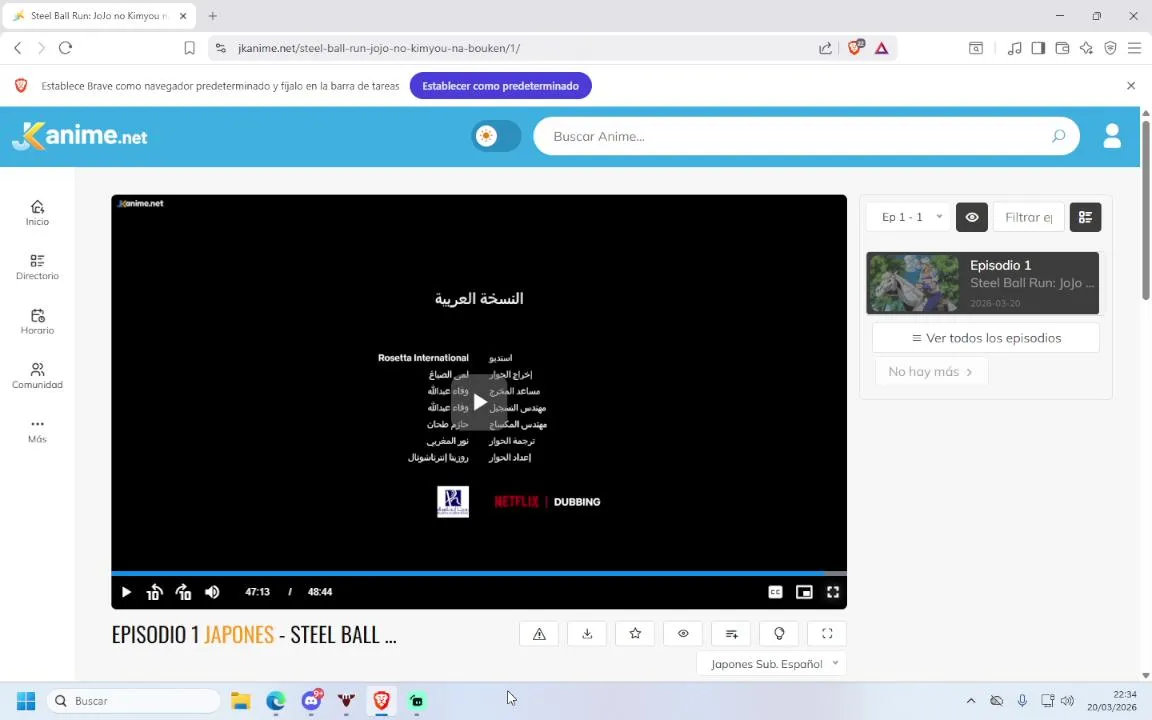Reload the current page

pos(65,48)
